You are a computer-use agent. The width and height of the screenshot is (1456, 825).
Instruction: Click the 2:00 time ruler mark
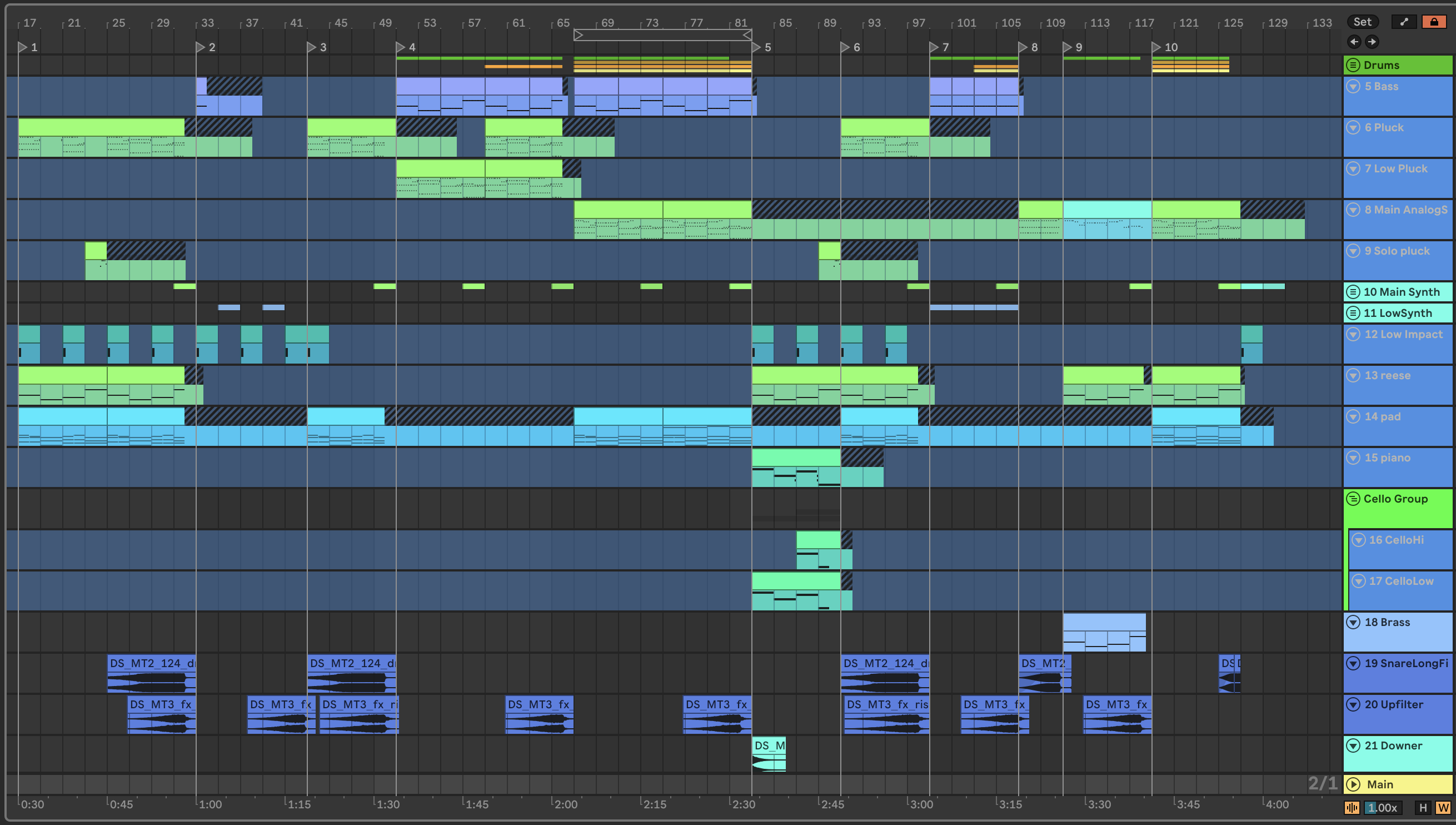565,804
